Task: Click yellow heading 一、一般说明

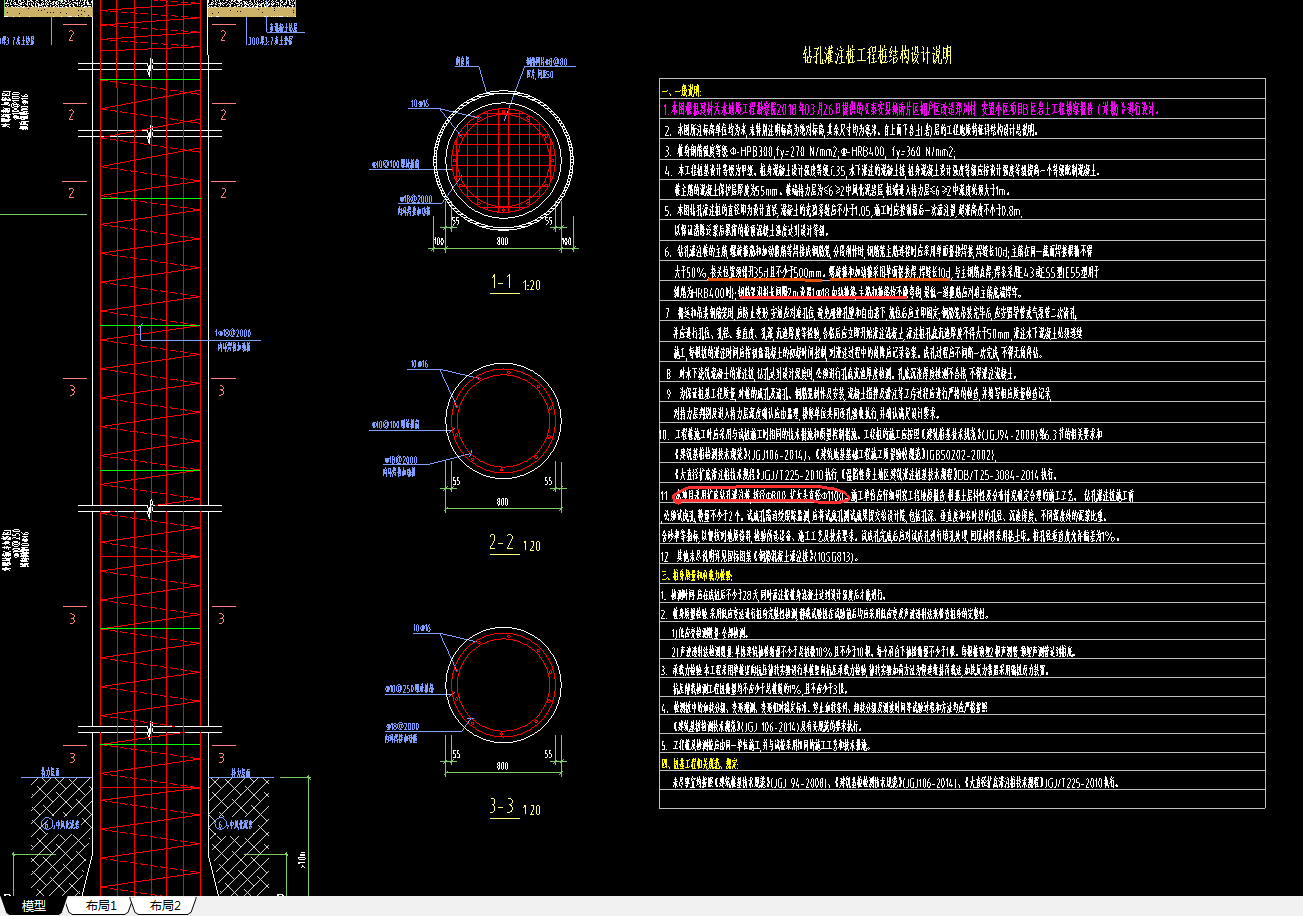Action: [681, 89]
